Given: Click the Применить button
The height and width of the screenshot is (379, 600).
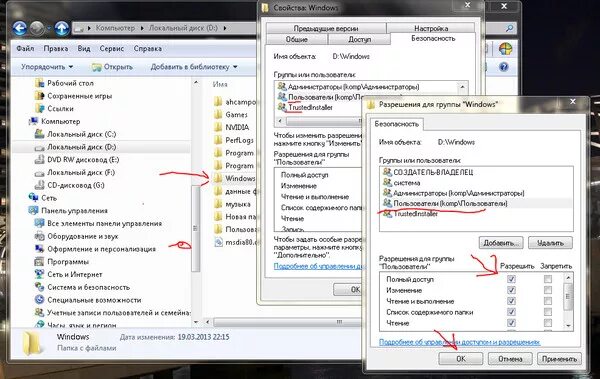Looking at the screenshot, I should point(559,359).
